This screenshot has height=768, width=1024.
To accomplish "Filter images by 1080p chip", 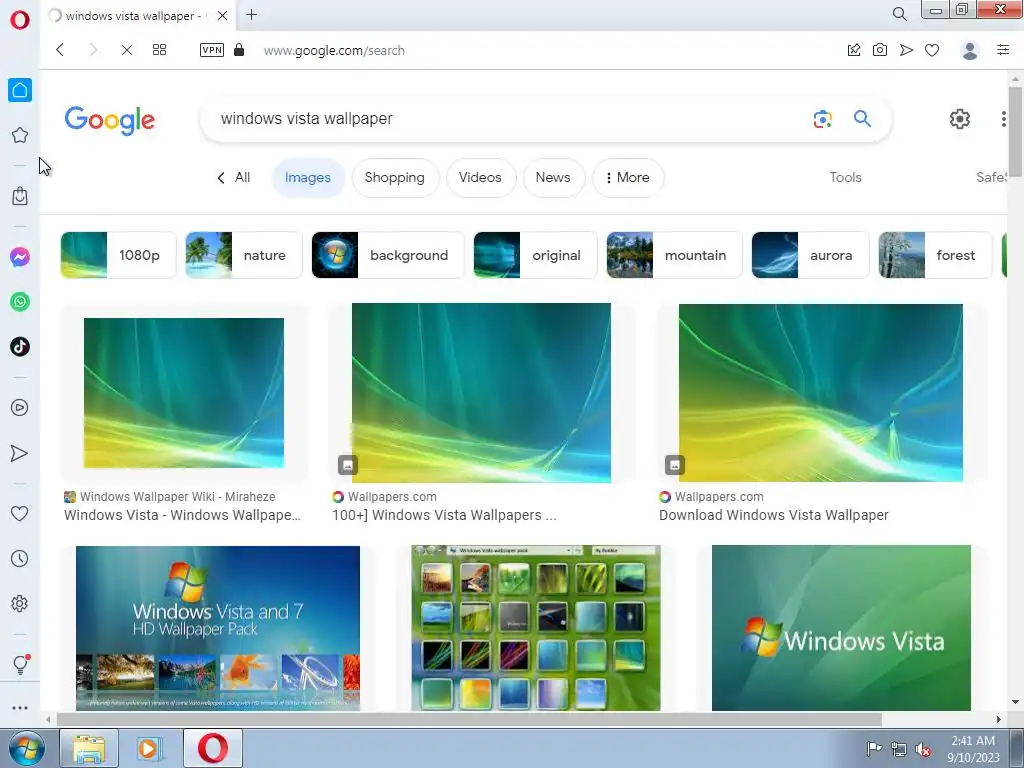I will click(118, 255).
